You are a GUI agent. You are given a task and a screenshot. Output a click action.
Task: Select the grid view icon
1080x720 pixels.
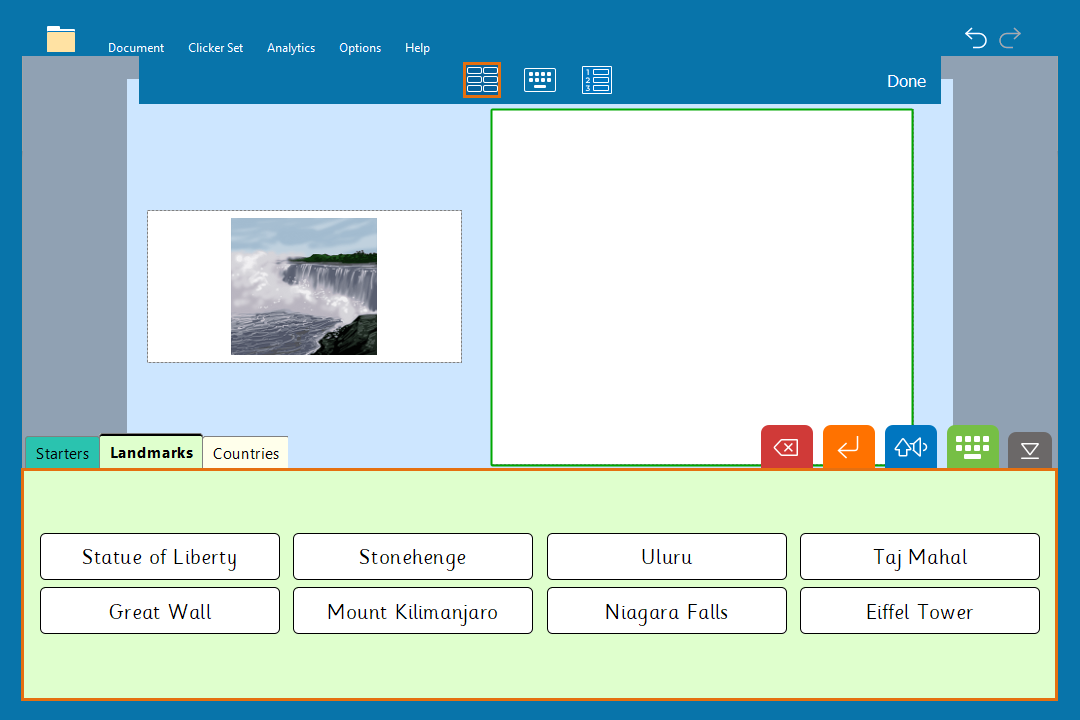point(482,80)
